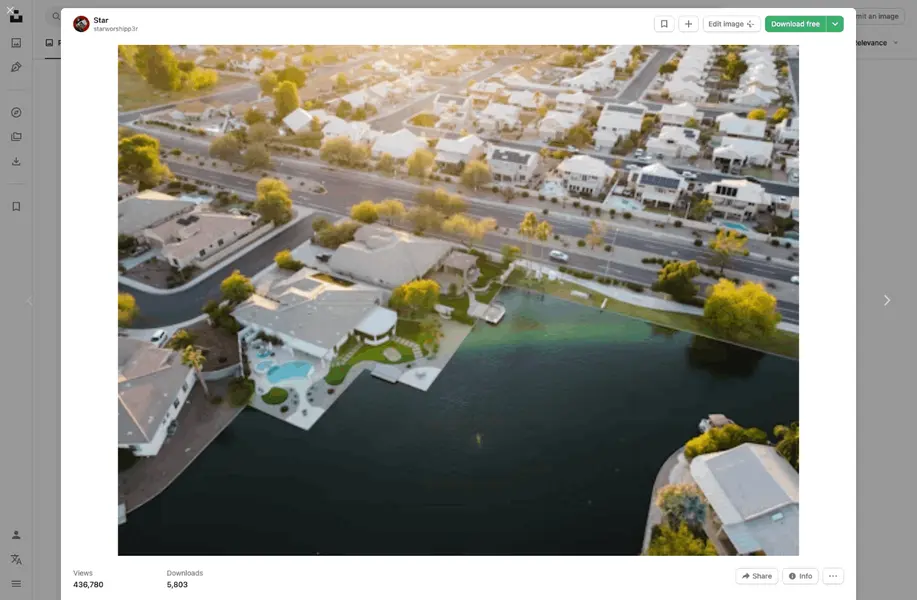Open the hamburger menu at the sidebar bottom
Viewport: 917px width, 600px height.
[x=16, y=583]
